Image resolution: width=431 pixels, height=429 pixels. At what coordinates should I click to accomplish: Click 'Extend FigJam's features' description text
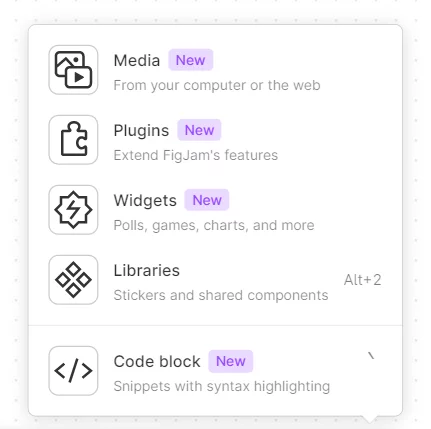pyautogui.click(x=196, y=155)
